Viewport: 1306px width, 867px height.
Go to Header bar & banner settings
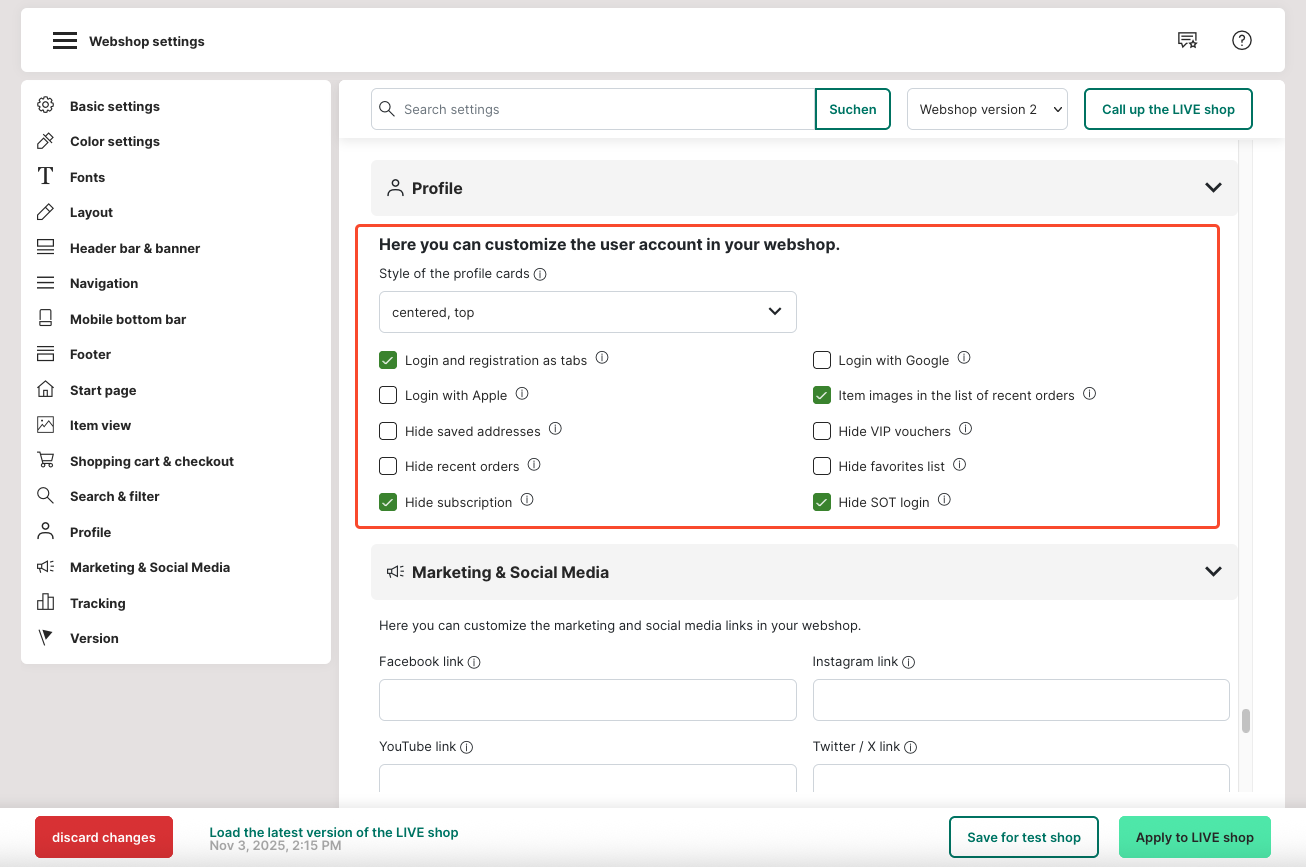(135, 248)
